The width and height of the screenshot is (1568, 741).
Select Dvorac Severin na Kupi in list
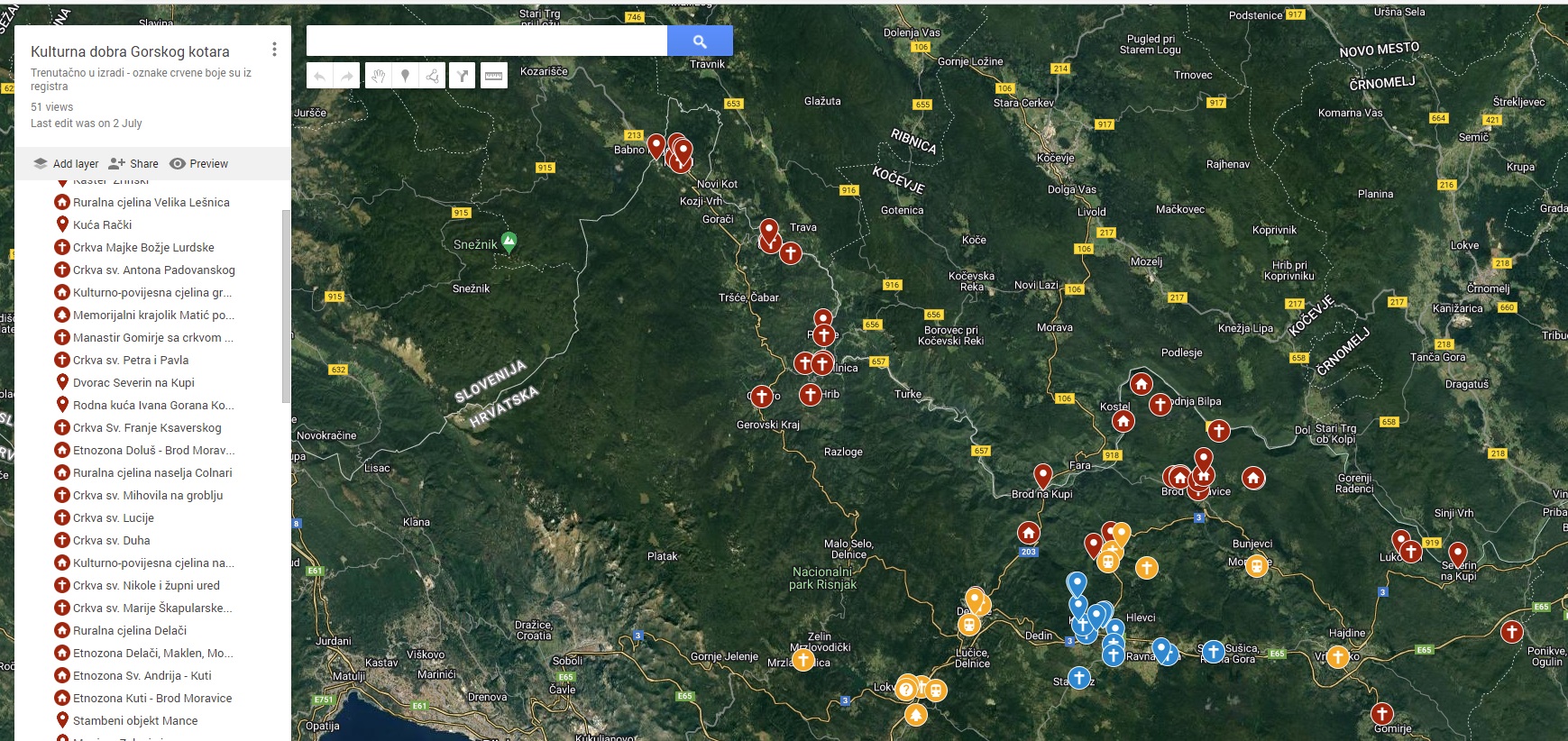[133, 382]
